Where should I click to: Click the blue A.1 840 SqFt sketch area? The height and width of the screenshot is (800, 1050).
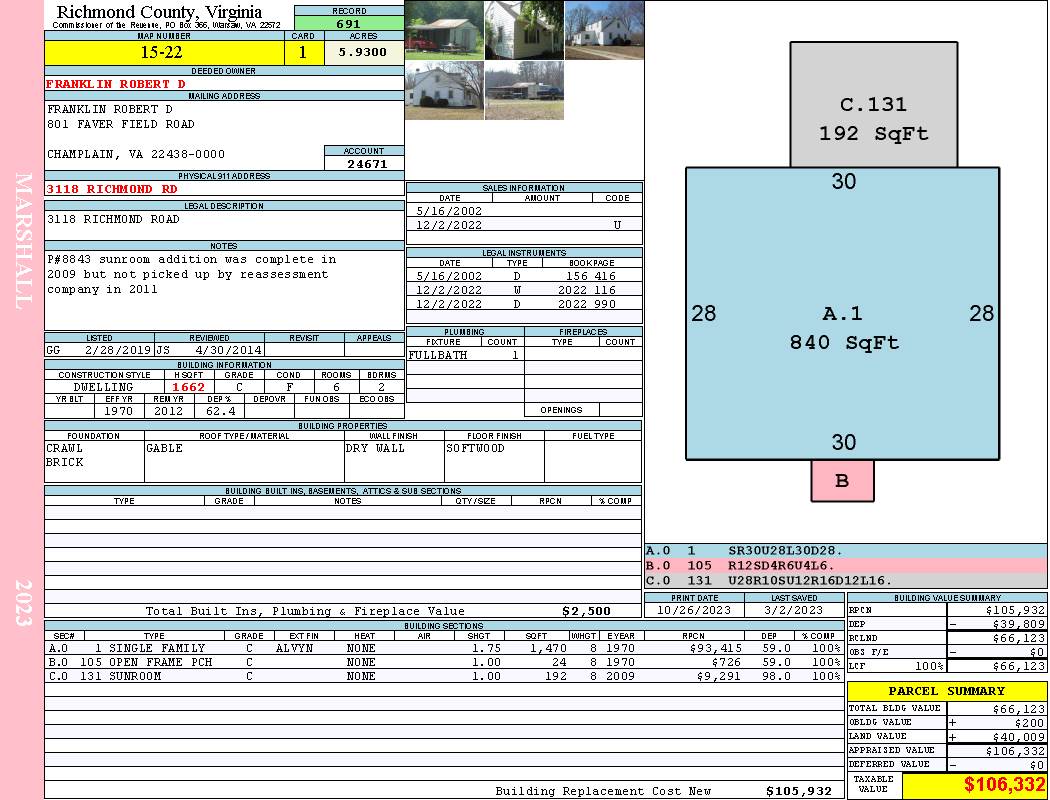[842, 328]
